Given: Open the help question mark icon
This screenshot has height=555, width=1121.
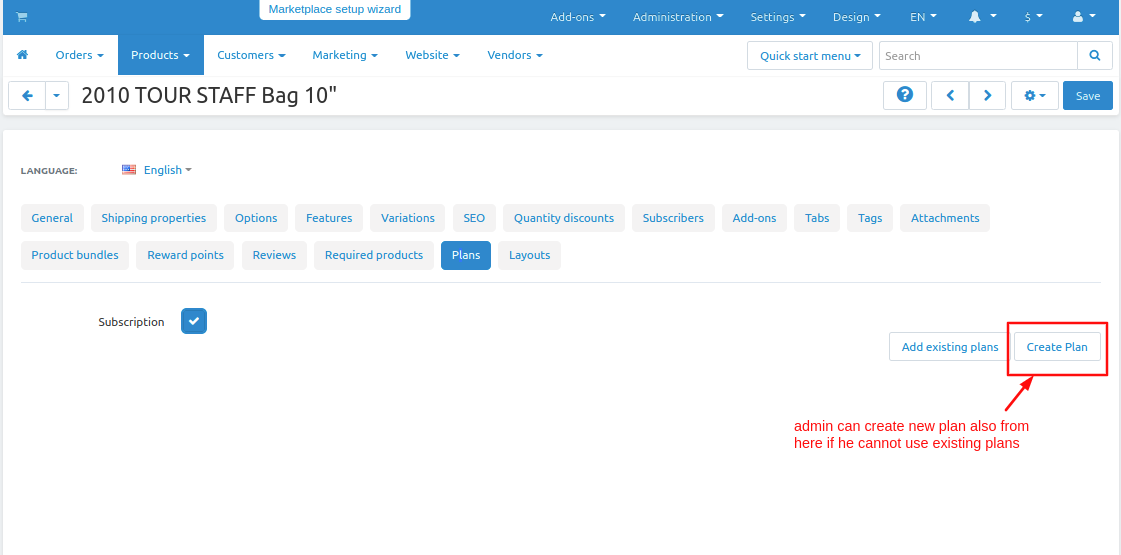Looking at the screenshot, I should click(x=905, y=95).
